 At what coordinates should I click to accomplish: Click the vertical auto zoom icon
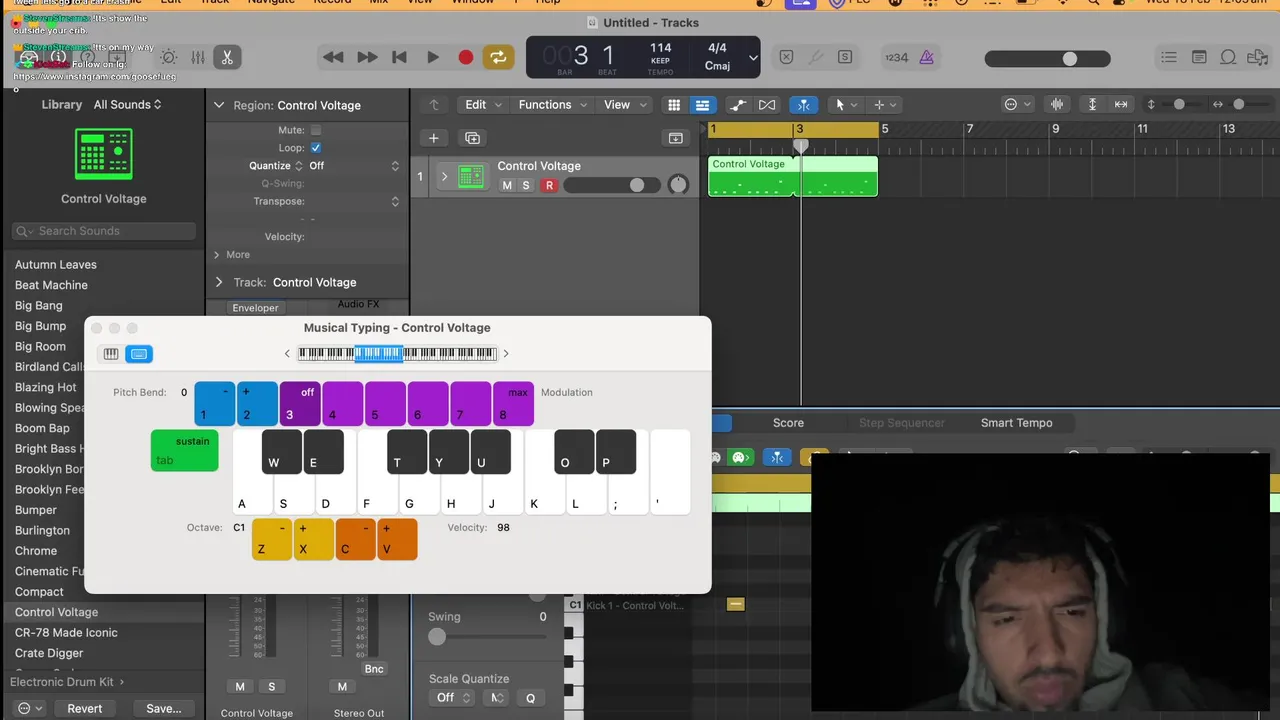click(1092, 105)
